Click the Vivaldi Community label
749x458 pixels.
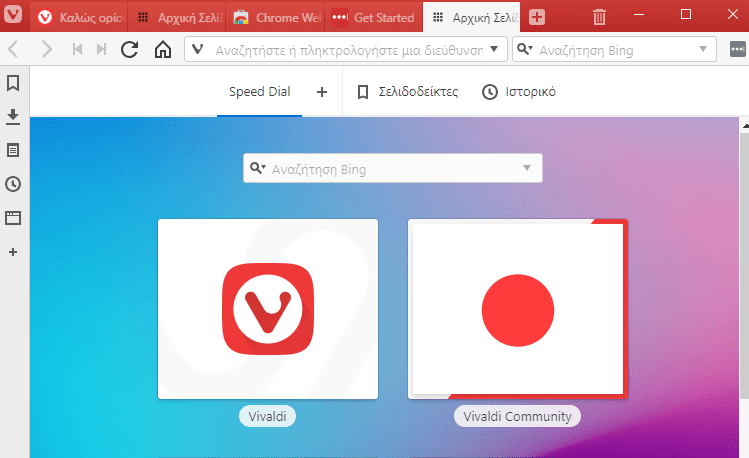(x=517, y=416)
